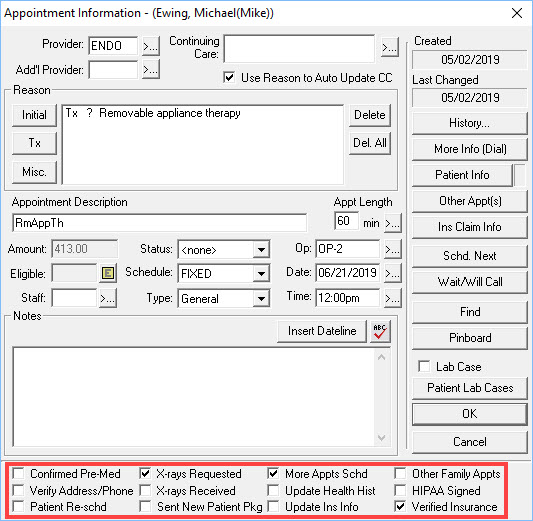The width and height of the screenshot is (533, 521).
Task: Open the Staff search button
Action: (x=108, y=298)
